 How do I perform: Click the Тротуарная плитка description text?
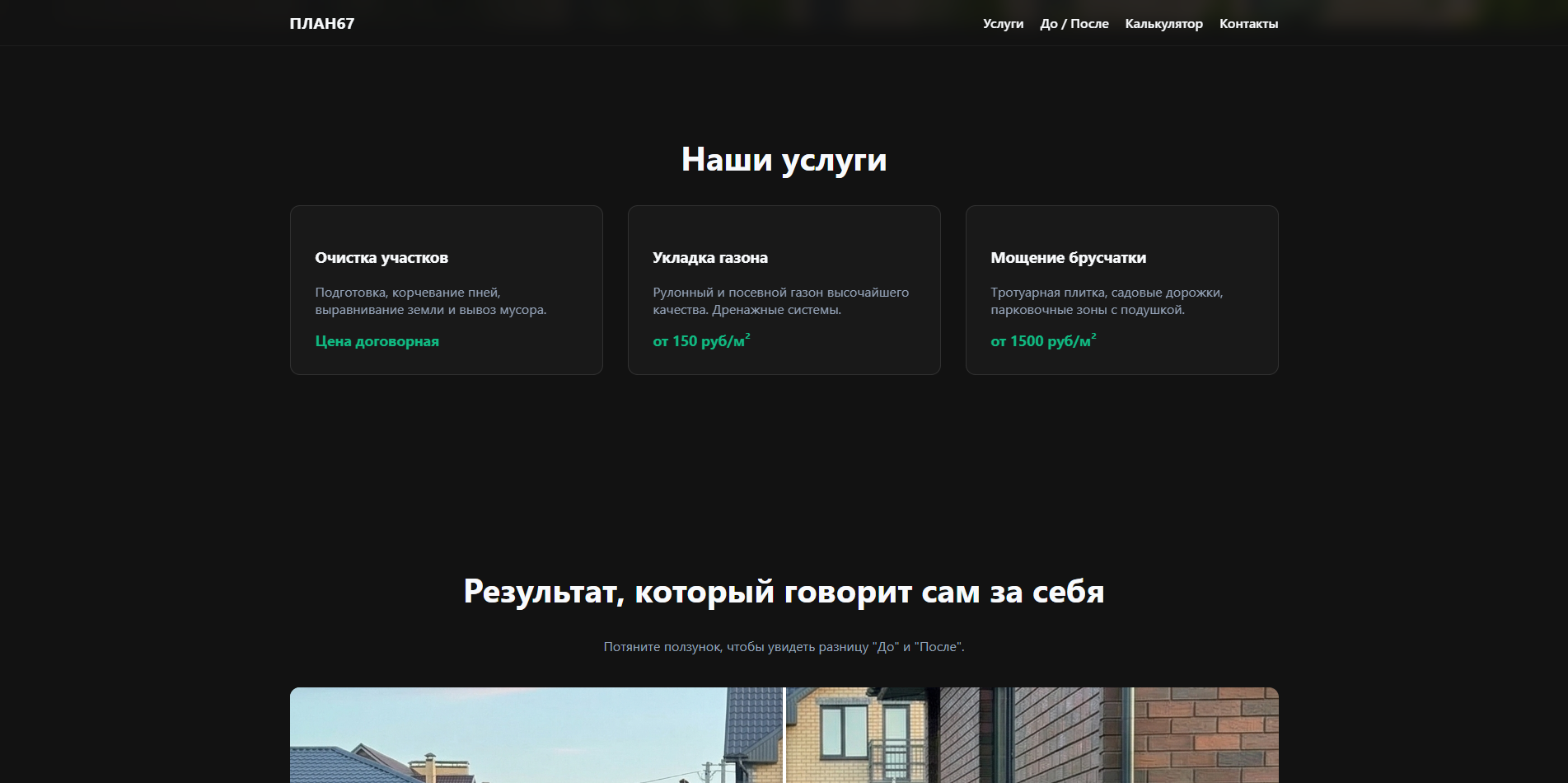[x=1107, y=301]
